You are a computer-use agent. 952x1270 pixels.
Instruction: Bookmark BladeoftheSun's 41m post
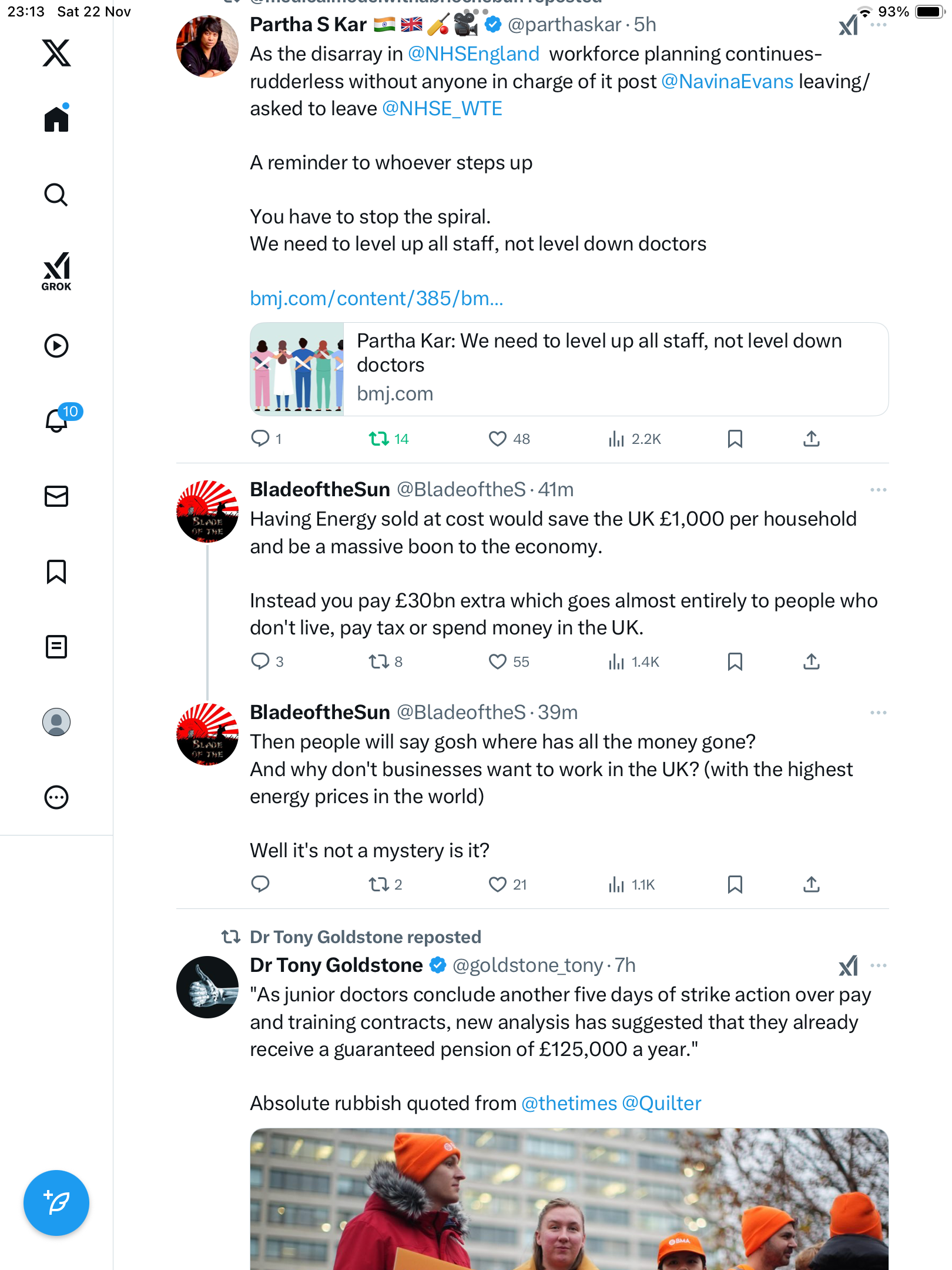click(735, 661)
